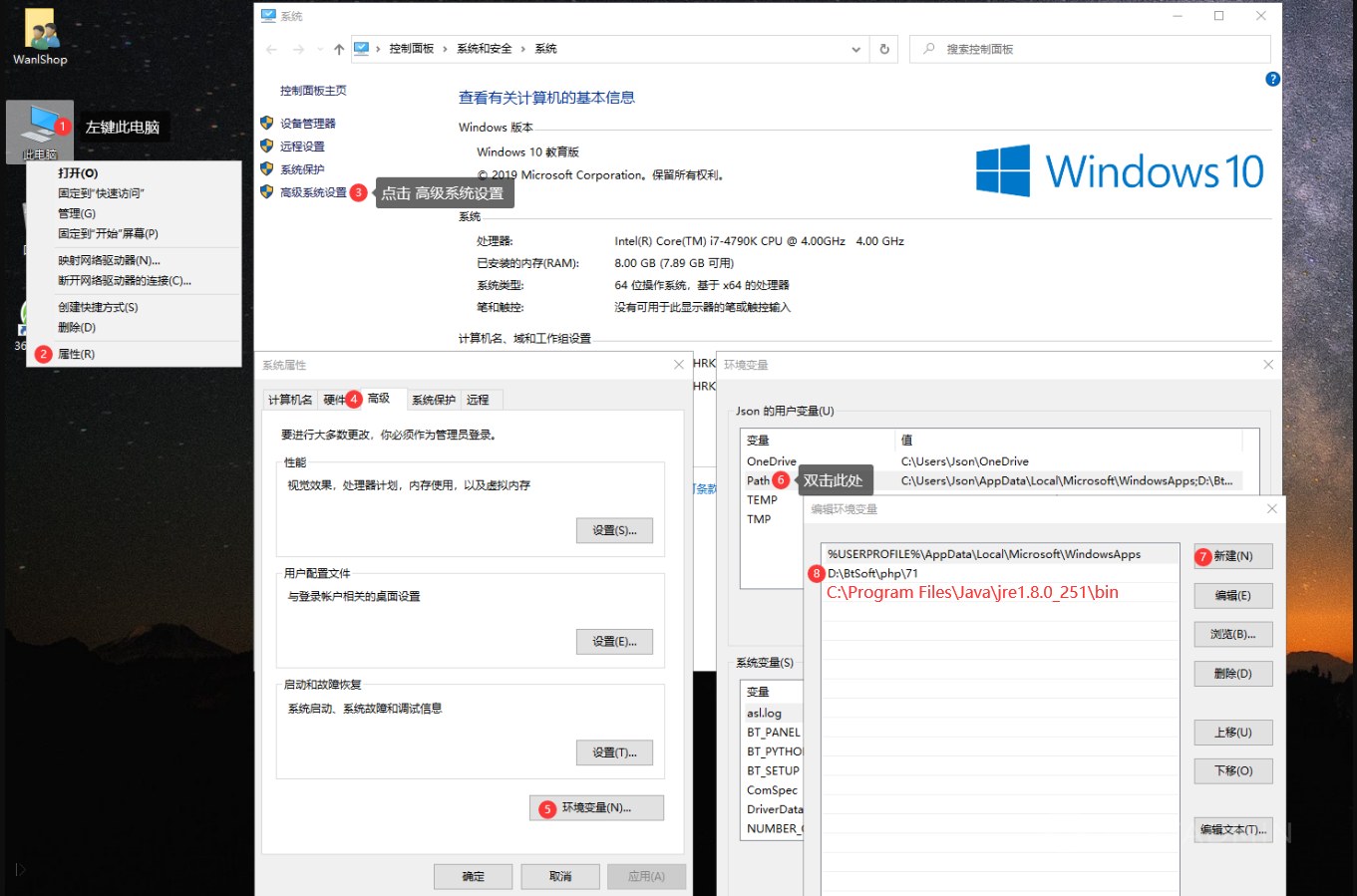Open the 远程设置 link
Image resolution: width=1357 pixels, height=896 pixels.
302,147
